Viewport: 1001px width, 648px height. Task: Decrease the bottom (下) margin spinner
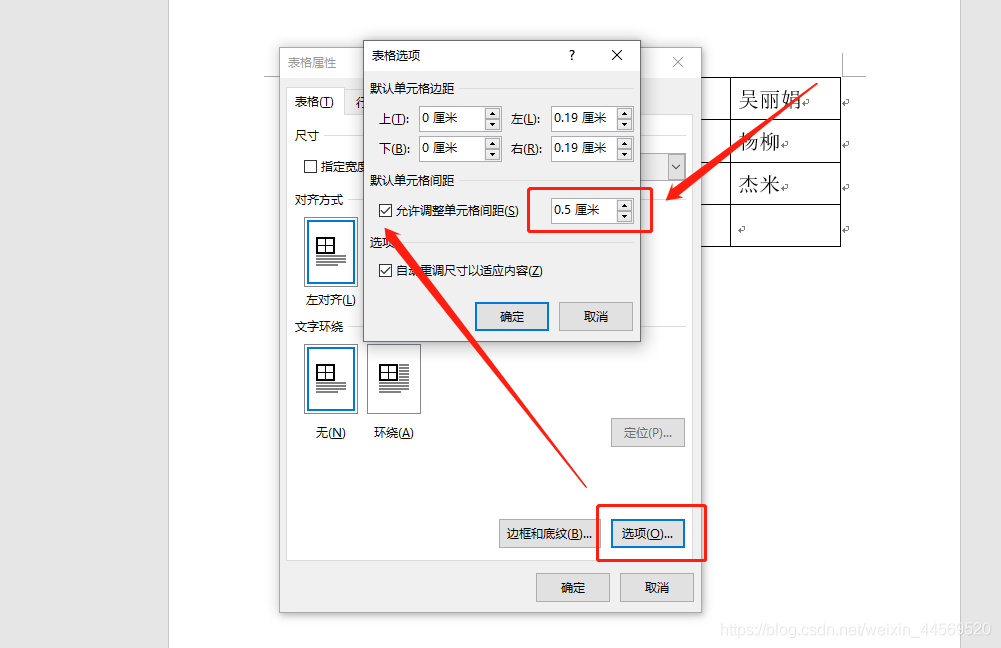492,154
